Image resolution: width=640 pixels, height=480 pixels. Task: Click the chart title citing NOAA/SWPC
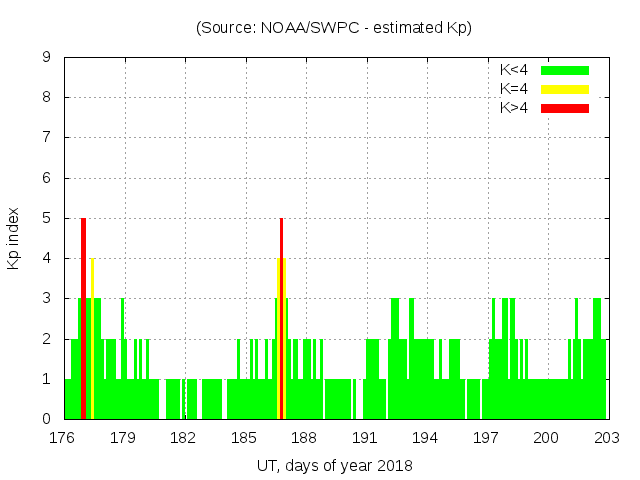334,27
